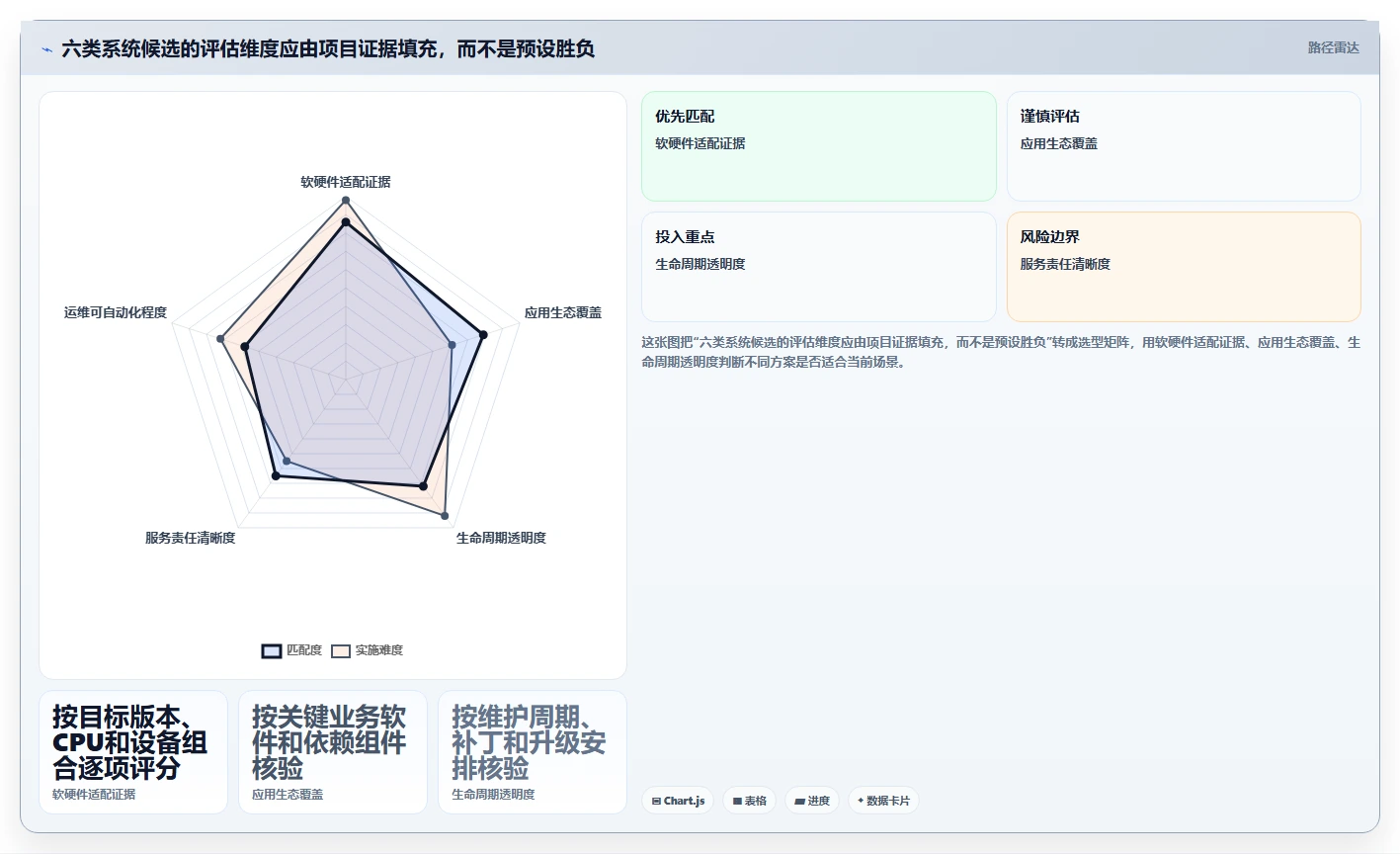Select the 表格 chip

pyautogui.click(x=750, y=801)
